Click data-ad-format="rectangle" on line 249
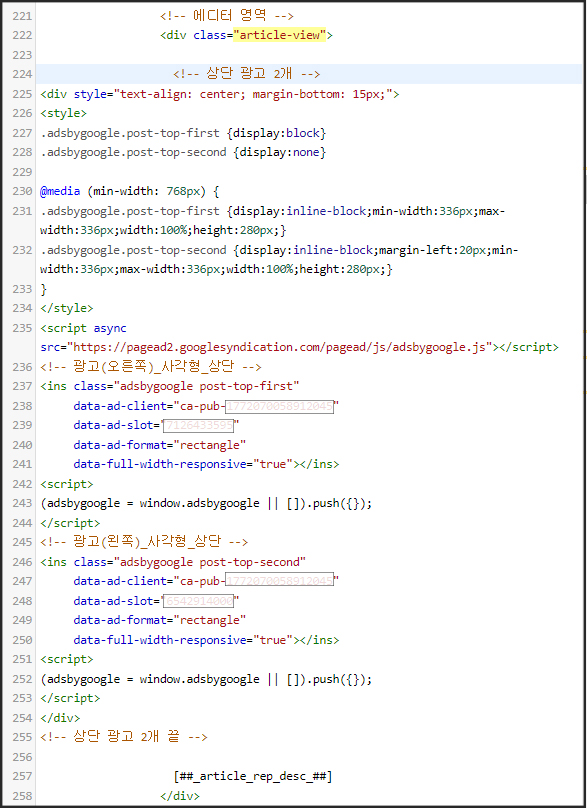 pos(160,620)
